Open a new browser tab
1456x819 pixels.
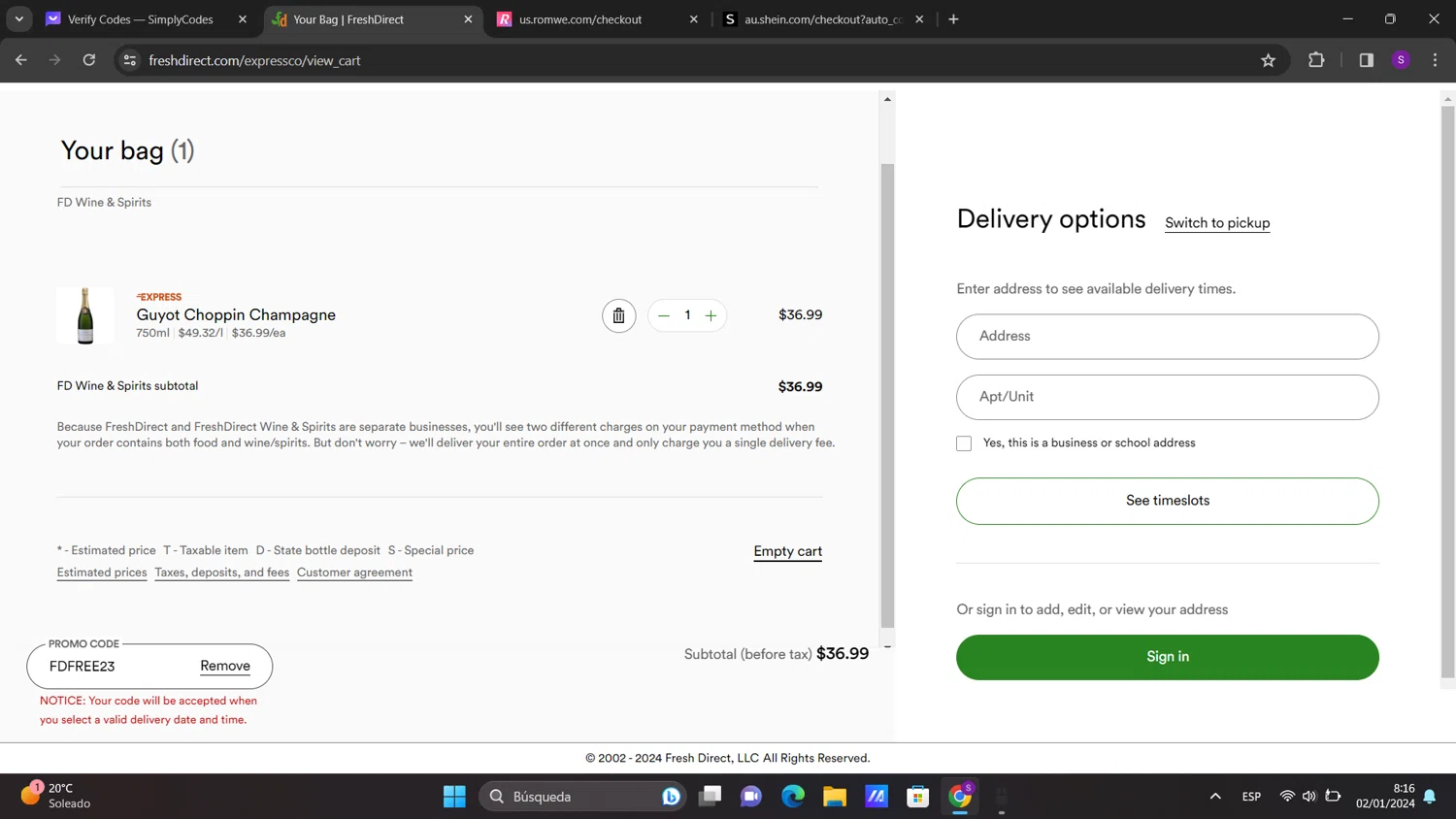[953, 19]
